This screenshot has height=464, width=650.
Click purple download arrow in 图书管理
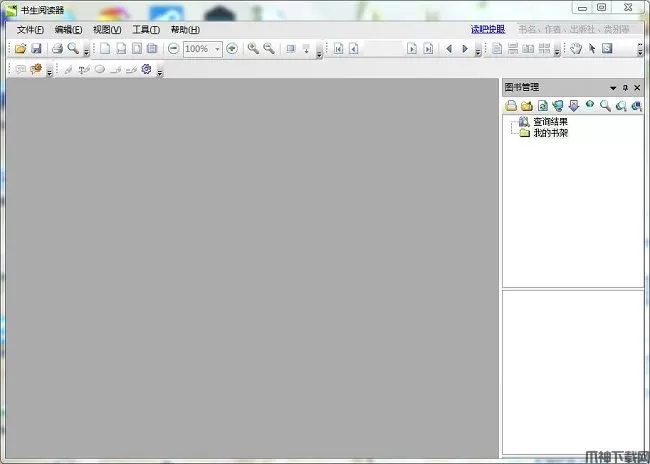[574, 106]
